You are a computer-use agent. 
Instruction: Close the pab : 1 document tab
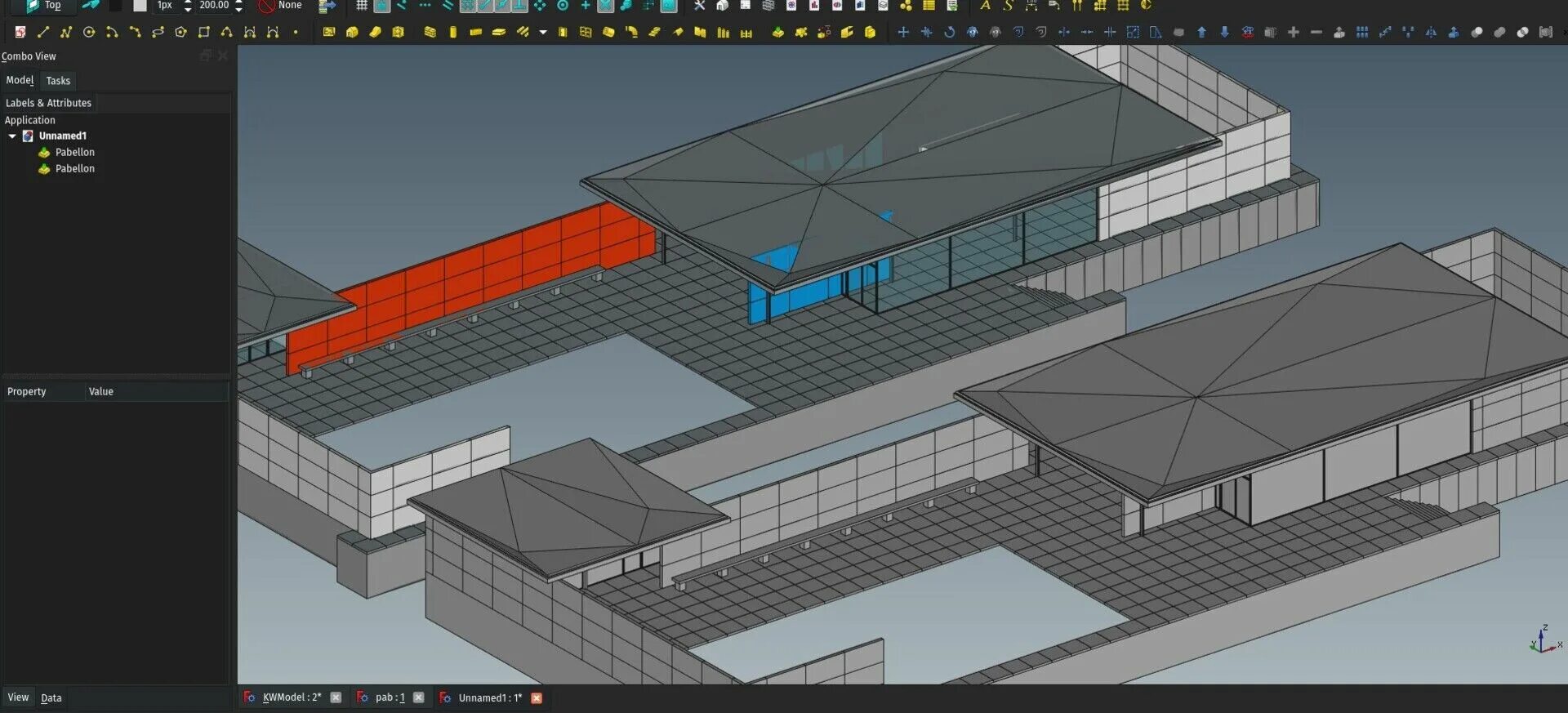tap(418, 697)
